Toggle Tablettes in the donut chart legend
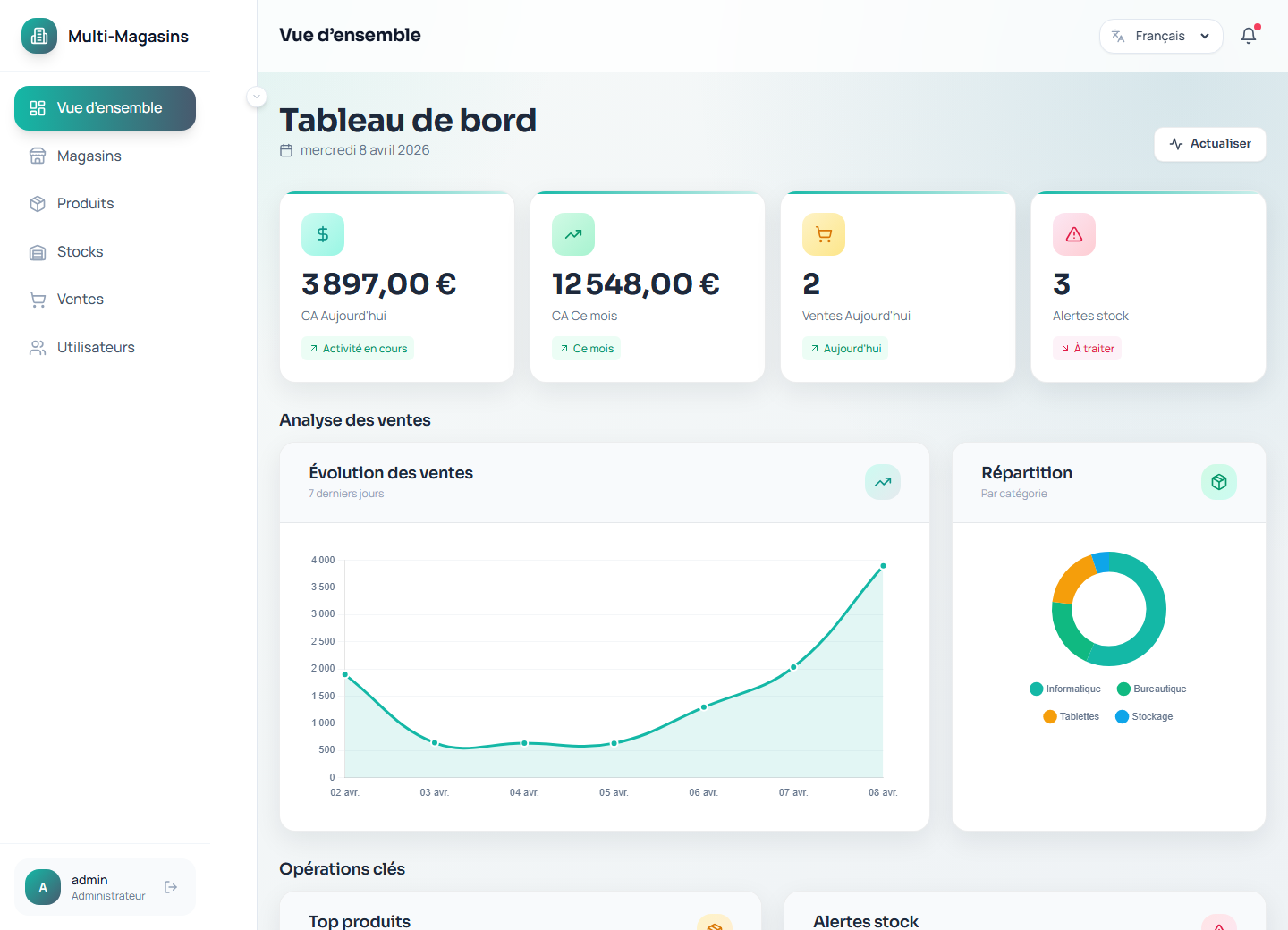Screen dimensions: 1288x930 pyautogui.click(x=1071, y=716)
